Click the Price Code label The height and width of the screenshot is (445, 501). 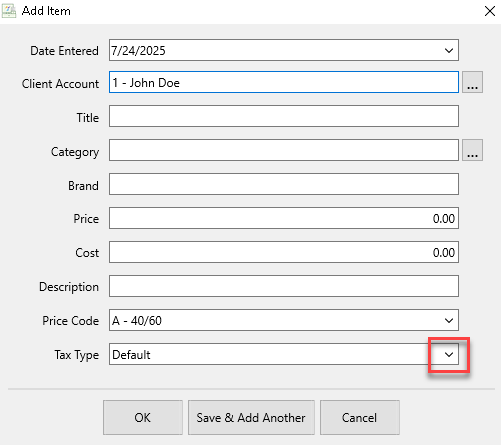[x=70, y=321]
